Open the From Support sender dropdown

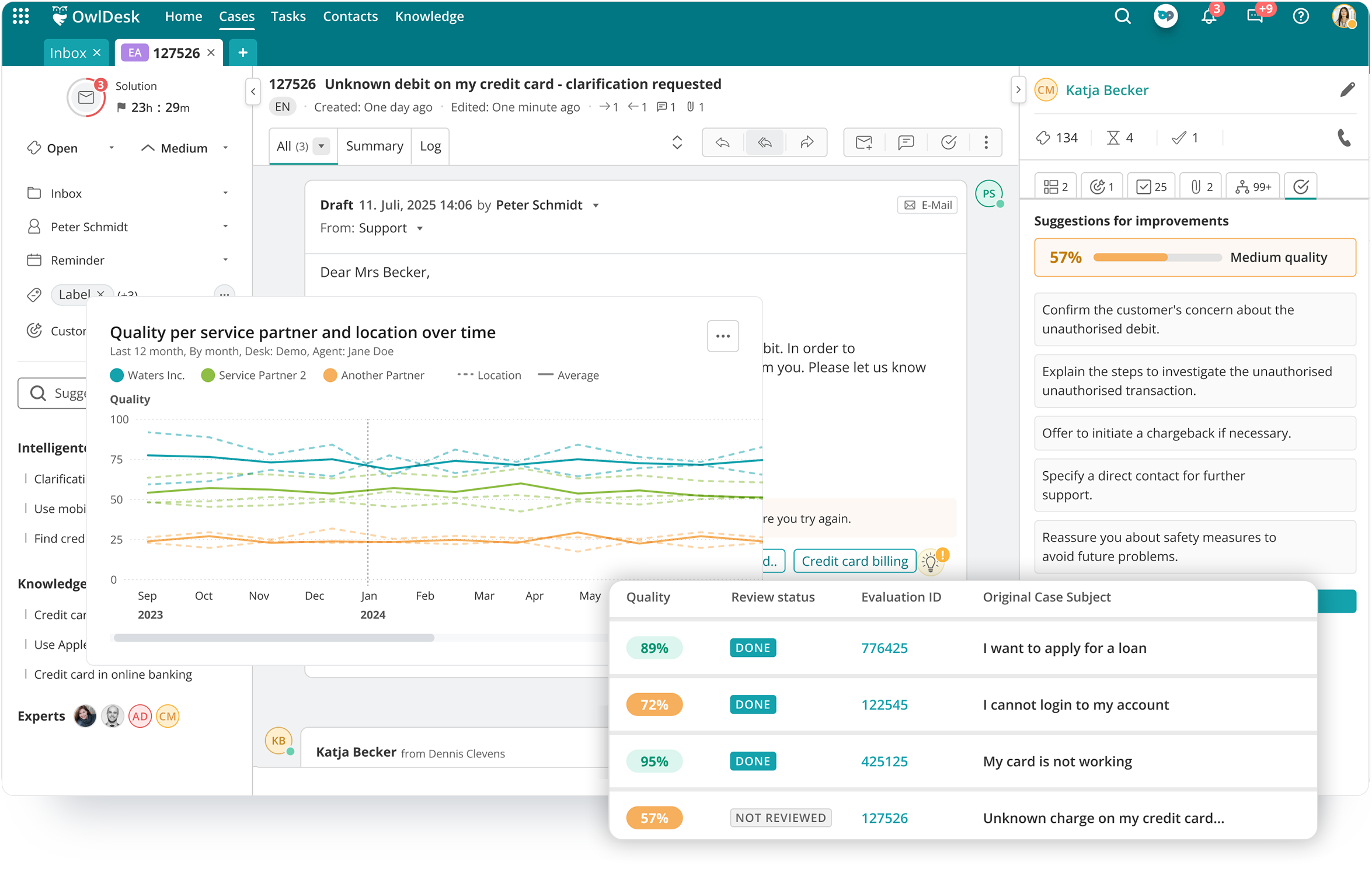coord(420,228)
